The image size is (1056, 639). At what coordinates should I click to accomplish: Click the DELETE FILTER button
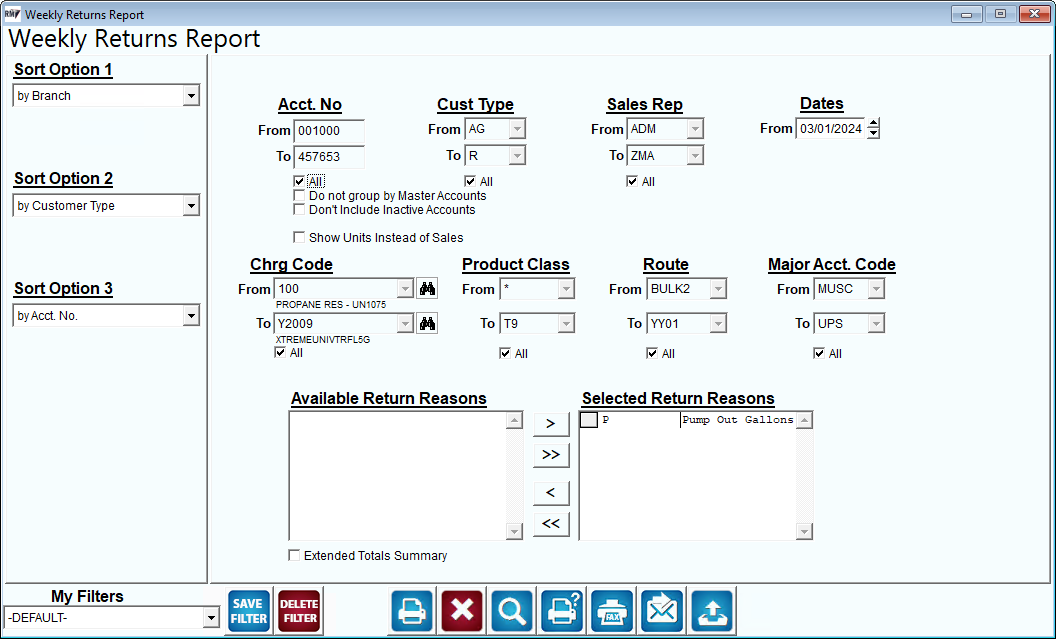tap(299, 611)
